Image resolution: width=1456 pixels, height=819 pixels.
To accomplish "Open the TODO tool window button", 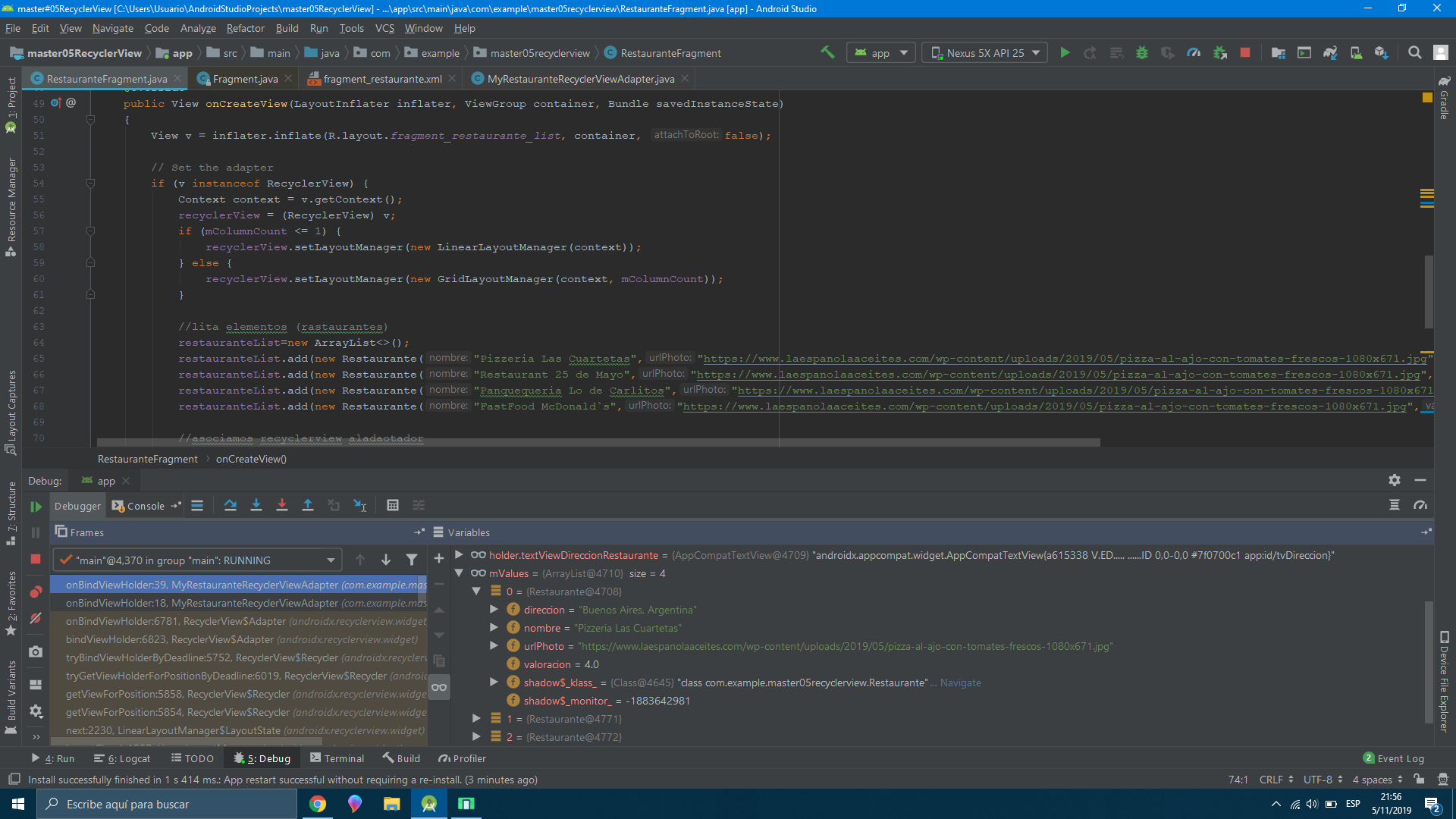I will click(x=193, y=758).
